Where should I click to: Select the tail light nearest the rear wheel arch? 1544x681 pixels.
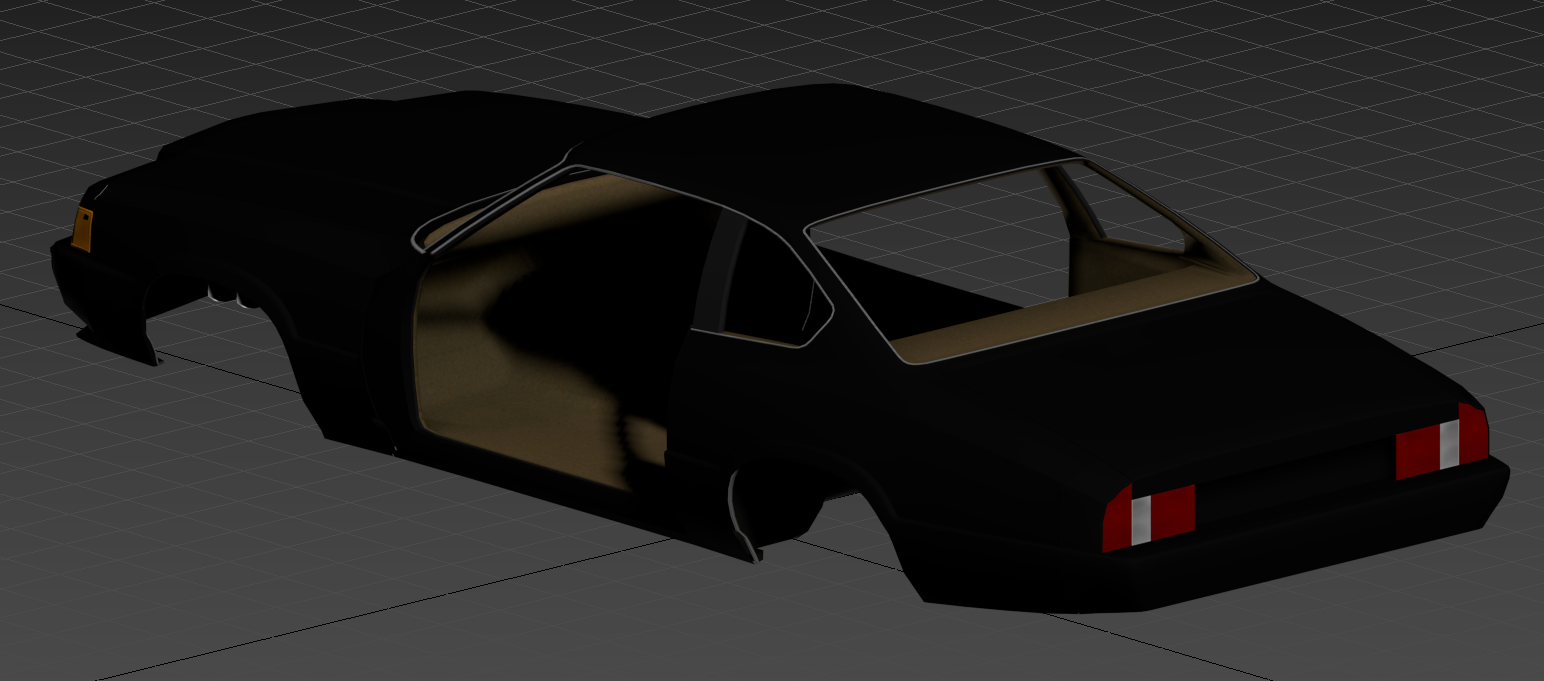tap(1148, 518)
